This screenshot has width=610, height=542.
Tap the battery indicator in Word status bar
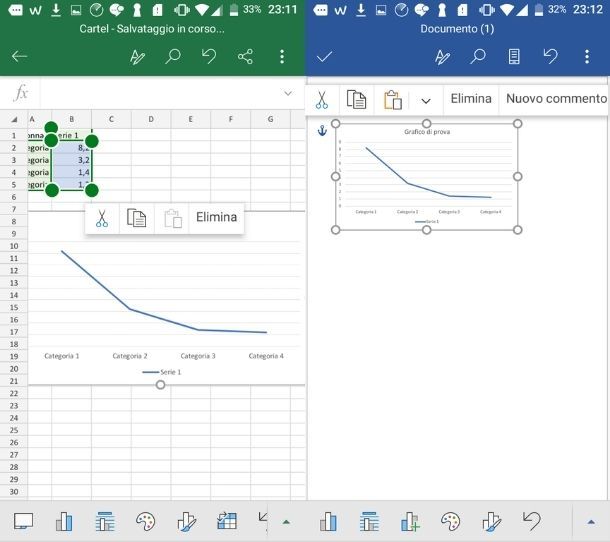click(539, 9)
